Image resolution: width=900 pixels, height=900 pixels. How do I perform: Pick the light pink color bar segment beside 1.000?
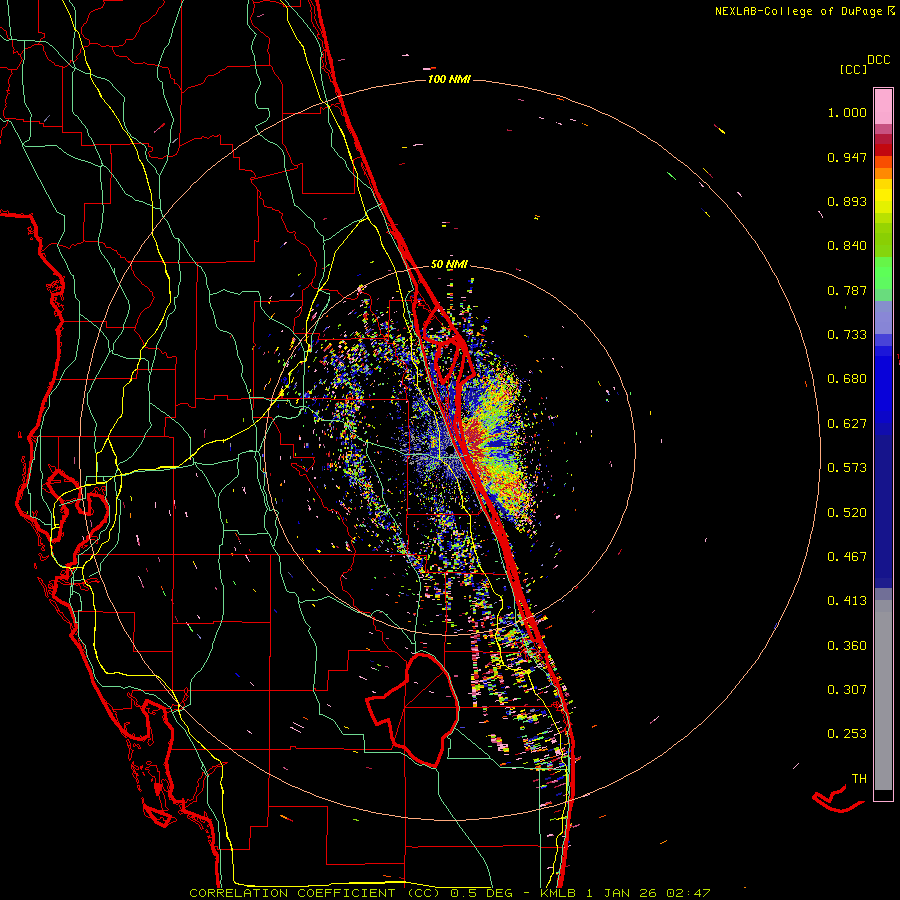tap(883, 107)
